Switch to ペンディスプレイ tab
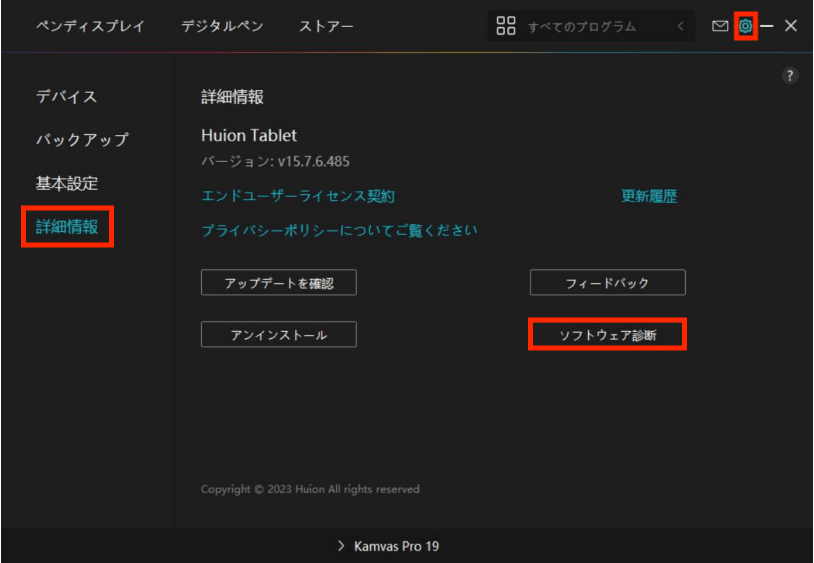The width and height of the screenshot is (814, 563). click(x=90, y=26)
